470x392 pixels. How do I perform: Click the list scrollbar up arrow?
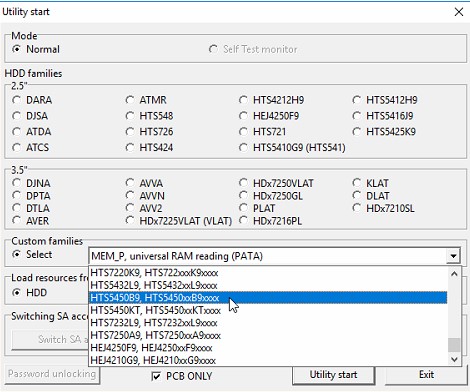tap(454, 274)
